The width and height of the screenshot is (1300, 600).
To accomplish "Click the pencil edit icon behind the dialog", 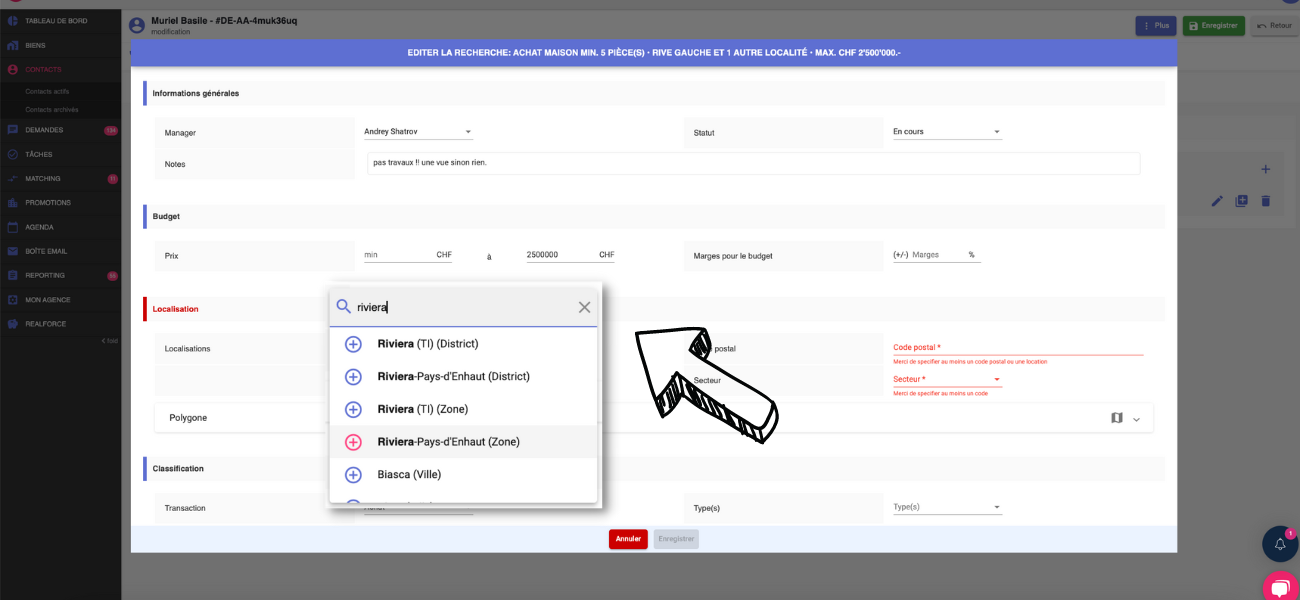I will click(1217, 201).
